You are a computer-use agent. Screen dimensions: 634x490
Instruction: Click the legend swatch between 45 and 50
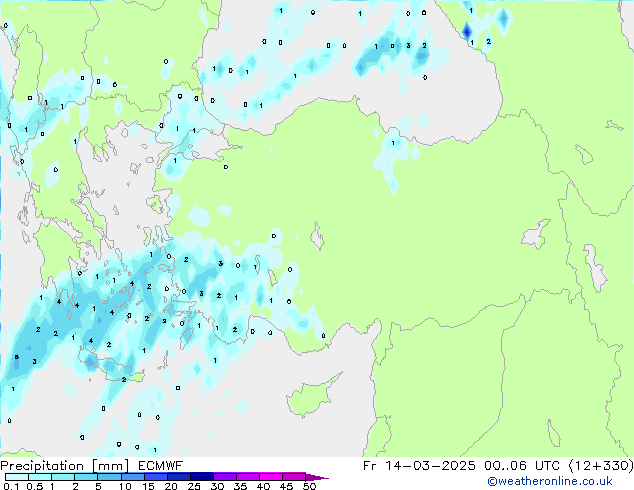pos(294,477)
